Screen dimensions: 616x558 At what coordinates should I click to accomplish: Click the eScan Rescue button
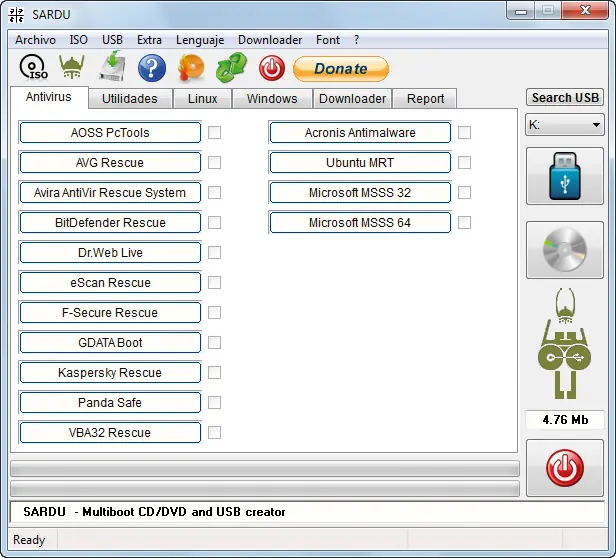click(110, 282)
